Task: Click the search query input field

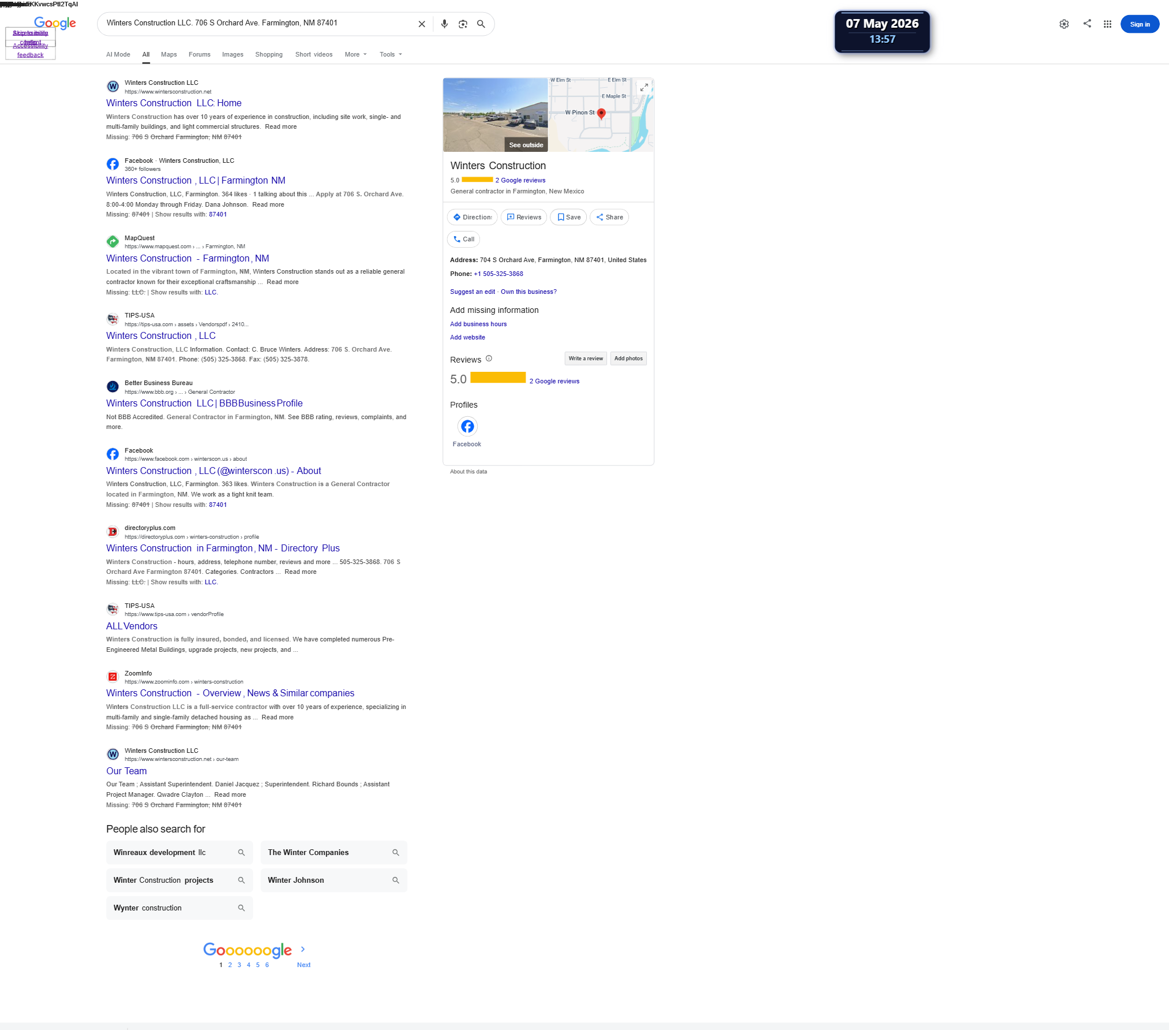Action: pyautogui.click(x=258, y=24)
